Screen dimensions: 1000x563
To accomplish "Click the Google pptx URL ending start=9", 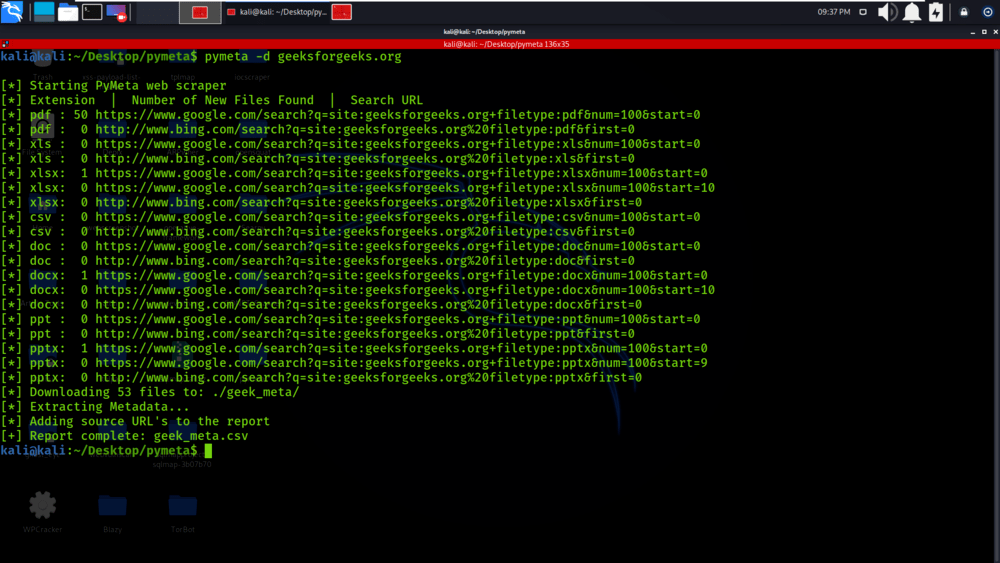I will (401, 363).
